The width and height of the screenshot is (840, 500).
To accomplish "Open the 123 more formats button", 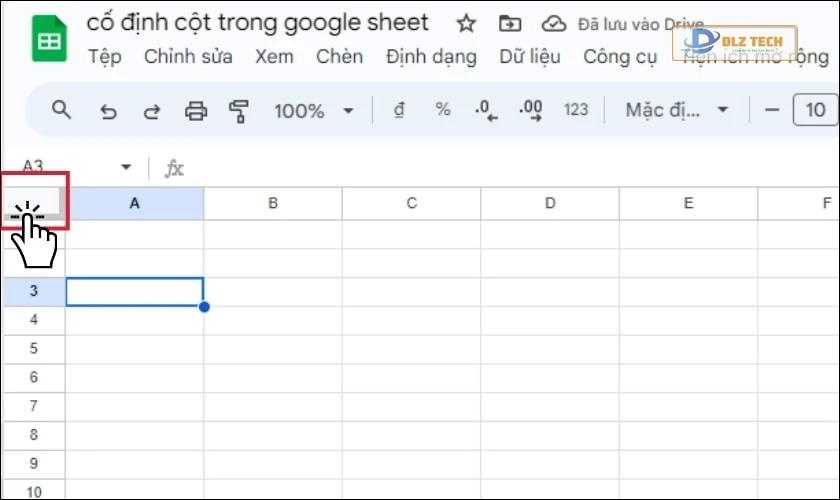I will point(576,110).
